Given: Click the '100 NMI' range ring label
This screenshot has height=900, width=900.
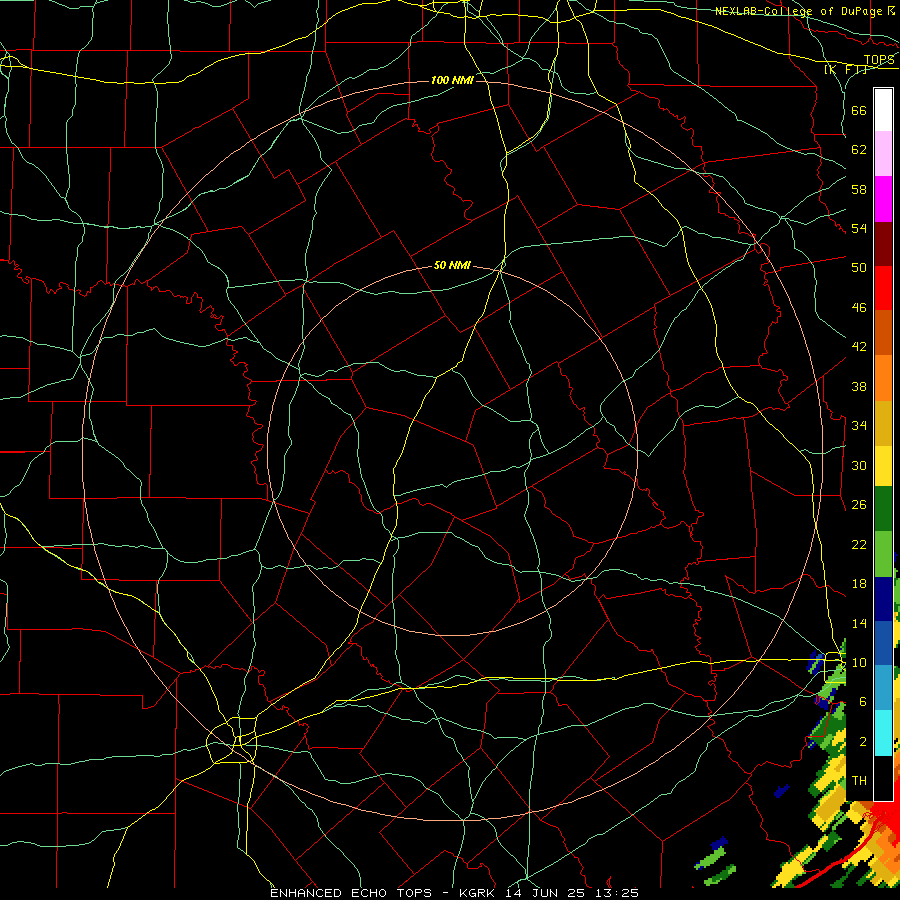Looking at the screenshot, I should (452, 80).
